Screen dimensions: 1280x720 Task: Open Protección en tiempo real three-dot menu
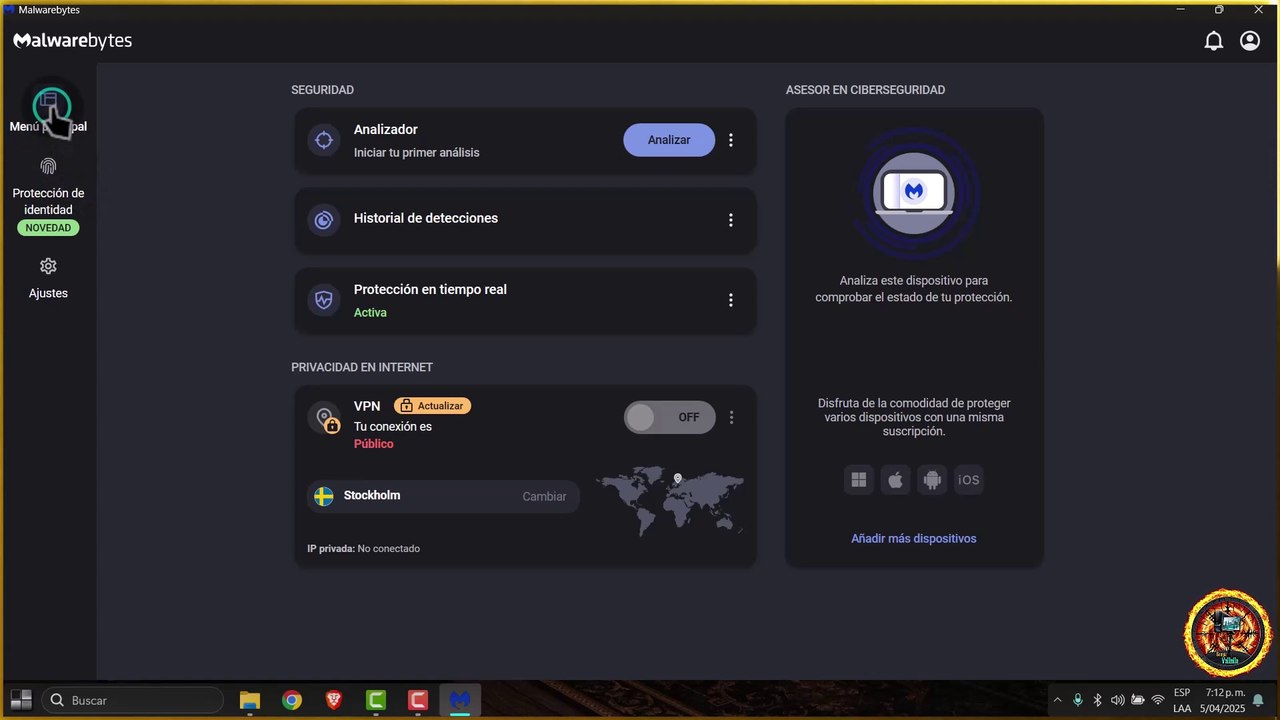(x=731, y=300)
